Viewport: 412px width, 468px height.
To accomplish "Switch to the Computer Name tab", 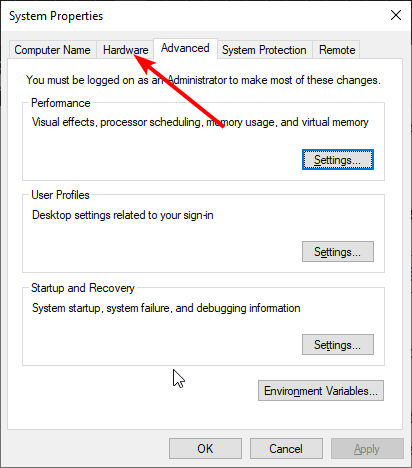I will 52,50.
